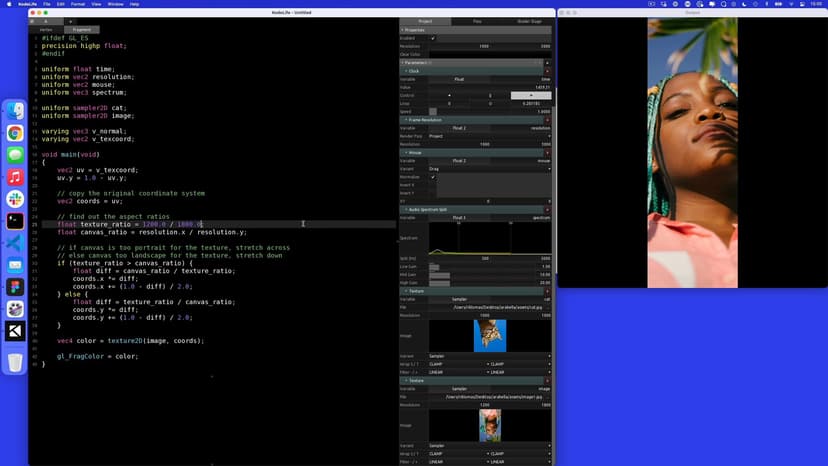
Task: Open Terminal from the dock
Action: pyautogui.click(x=15, y=221)
